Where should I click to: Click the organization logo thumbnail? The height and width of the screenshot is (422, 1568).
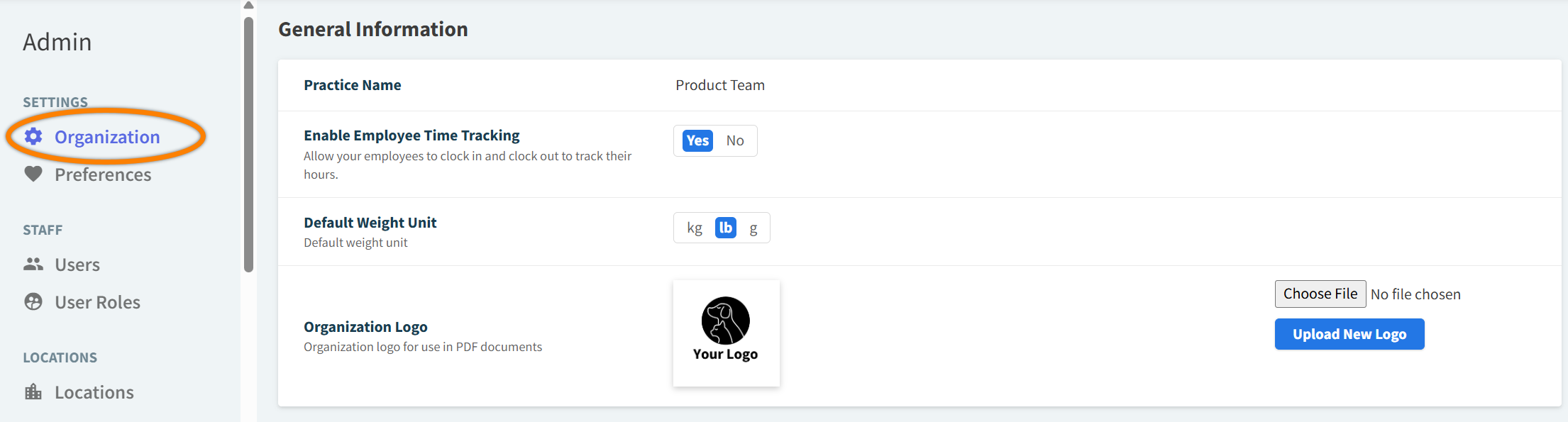[726, 333]
